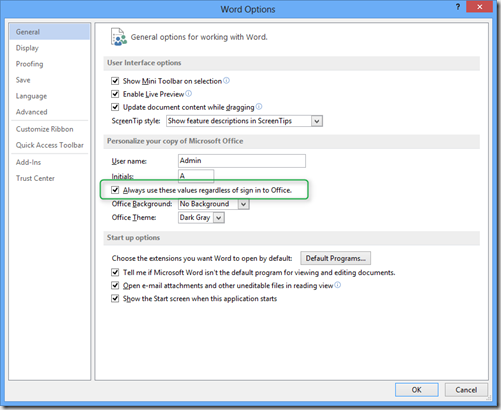Close the Word Options dialog

point(479,7)
